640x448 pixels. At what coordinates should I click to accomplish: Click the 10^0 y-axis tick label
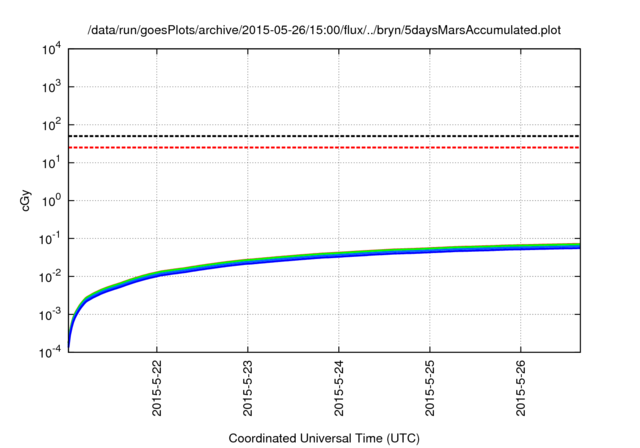tap(51, 201)
